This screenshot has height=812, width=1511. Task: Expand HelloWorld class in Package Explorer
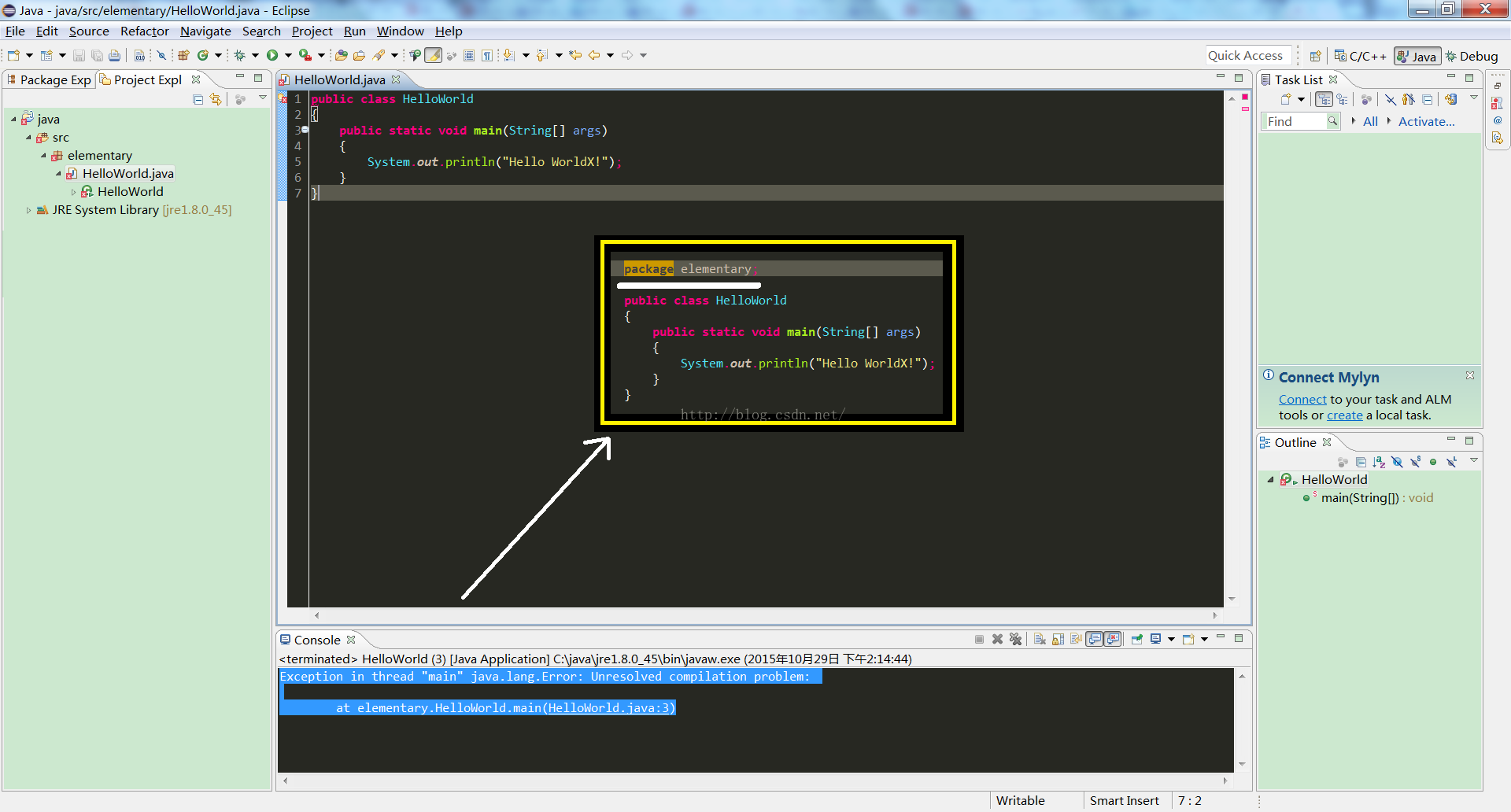pos(73,192)
